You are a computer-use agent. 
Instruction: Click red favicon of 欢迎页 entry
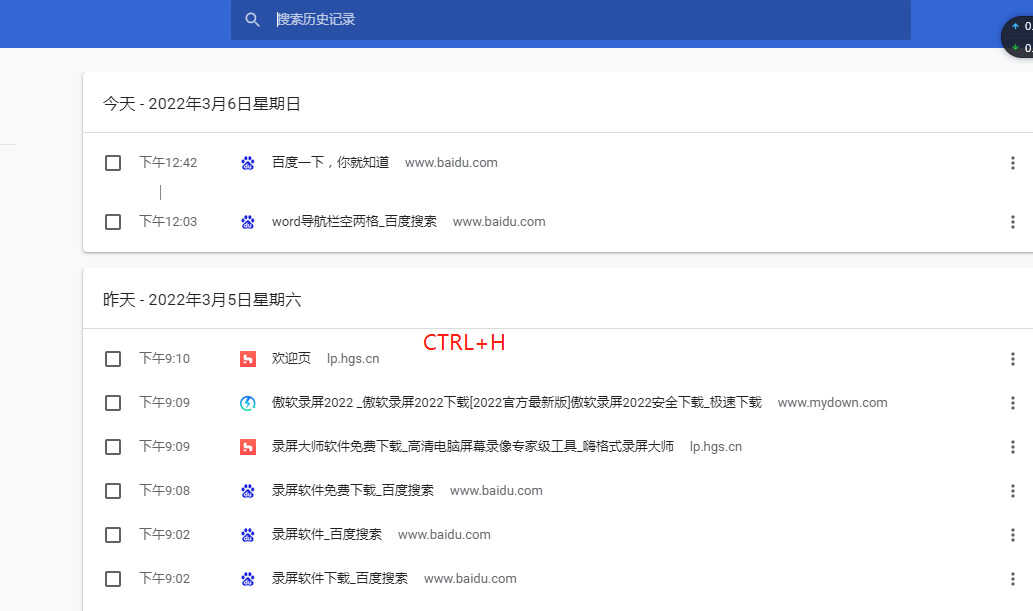248,359
